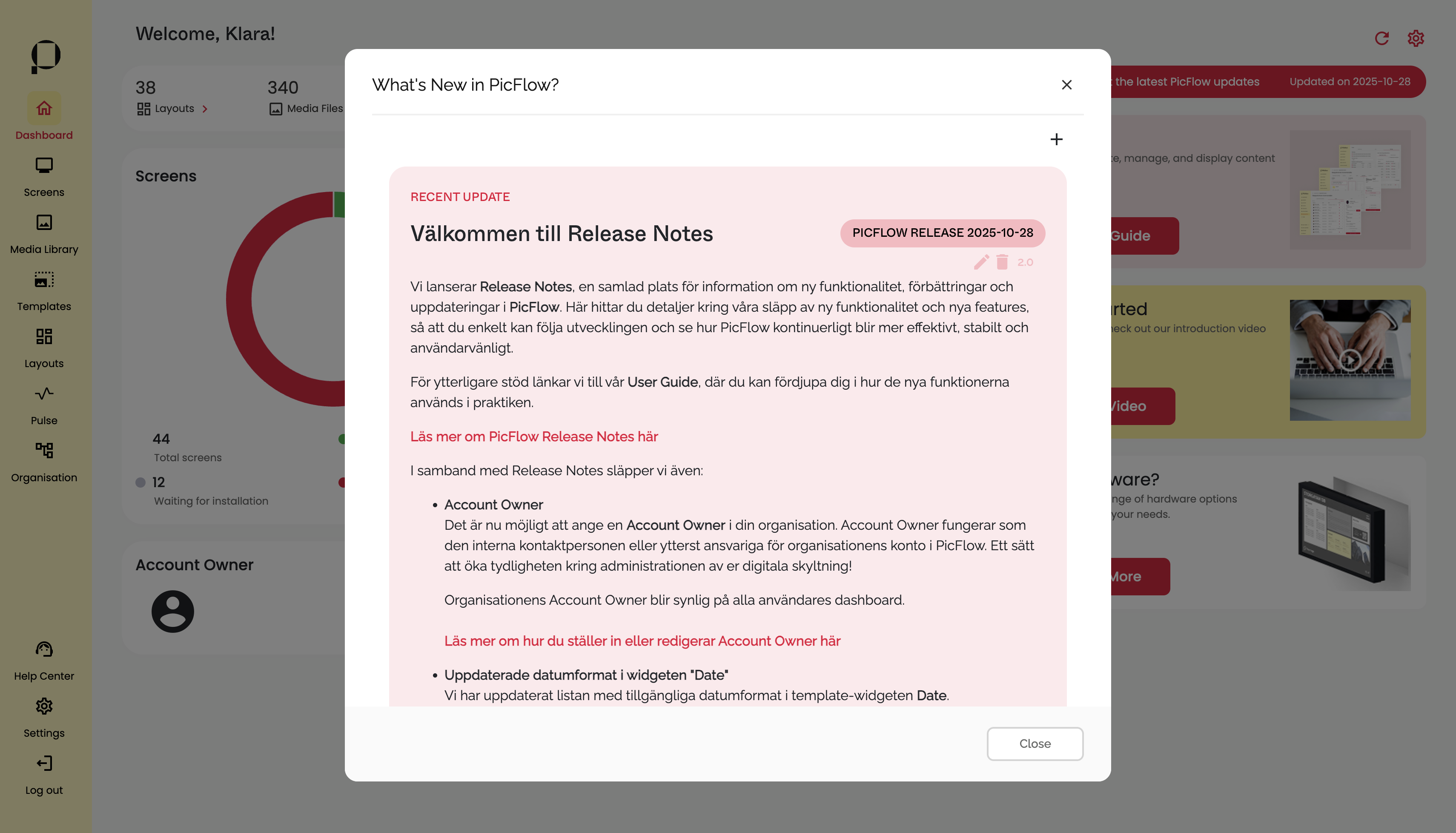
Task: Open dashboard settings gear at top right
Action: click(x=1416, y=38)
